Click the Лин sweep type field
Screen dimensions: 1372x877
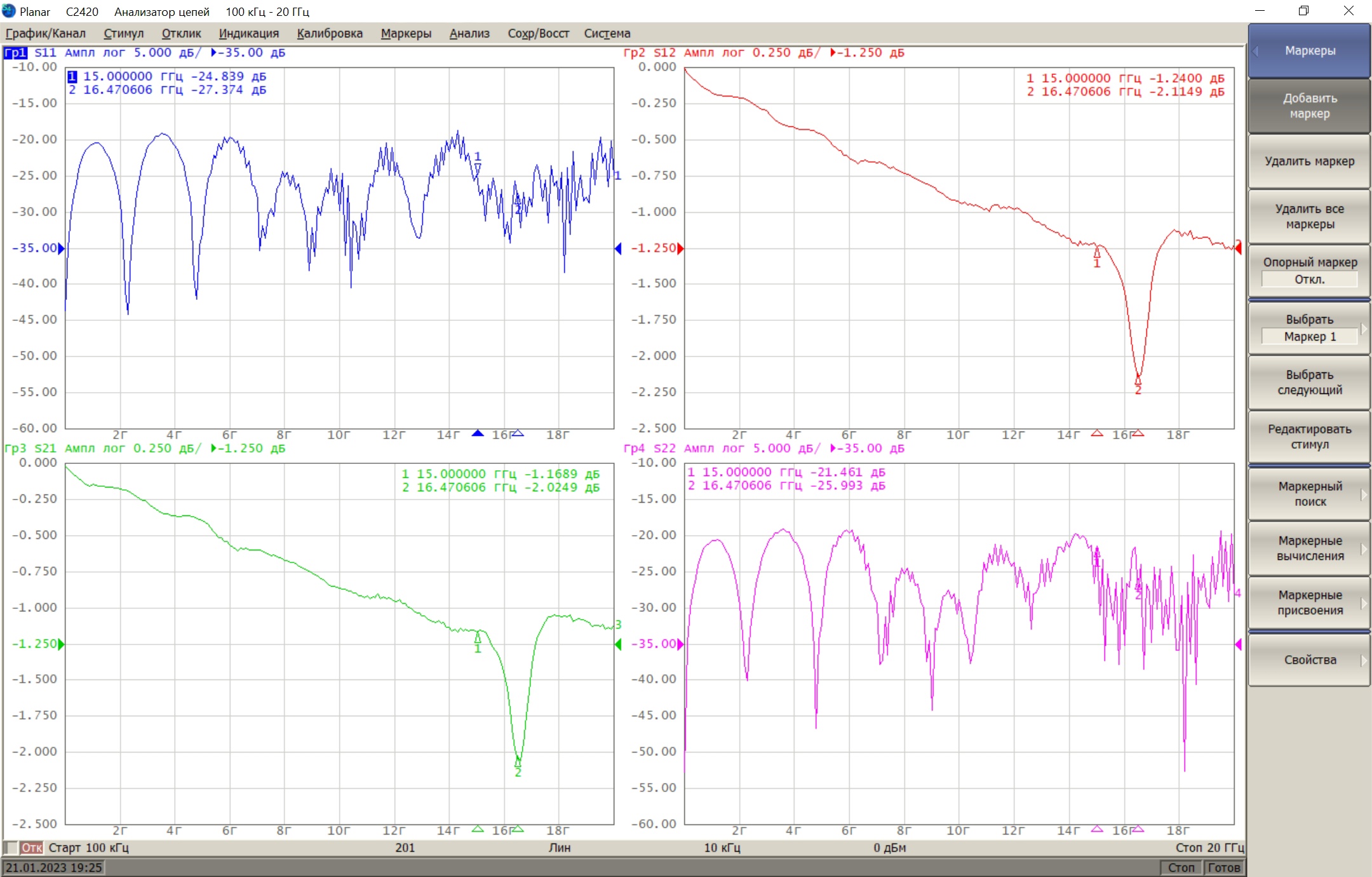click(x=560, y=848)
